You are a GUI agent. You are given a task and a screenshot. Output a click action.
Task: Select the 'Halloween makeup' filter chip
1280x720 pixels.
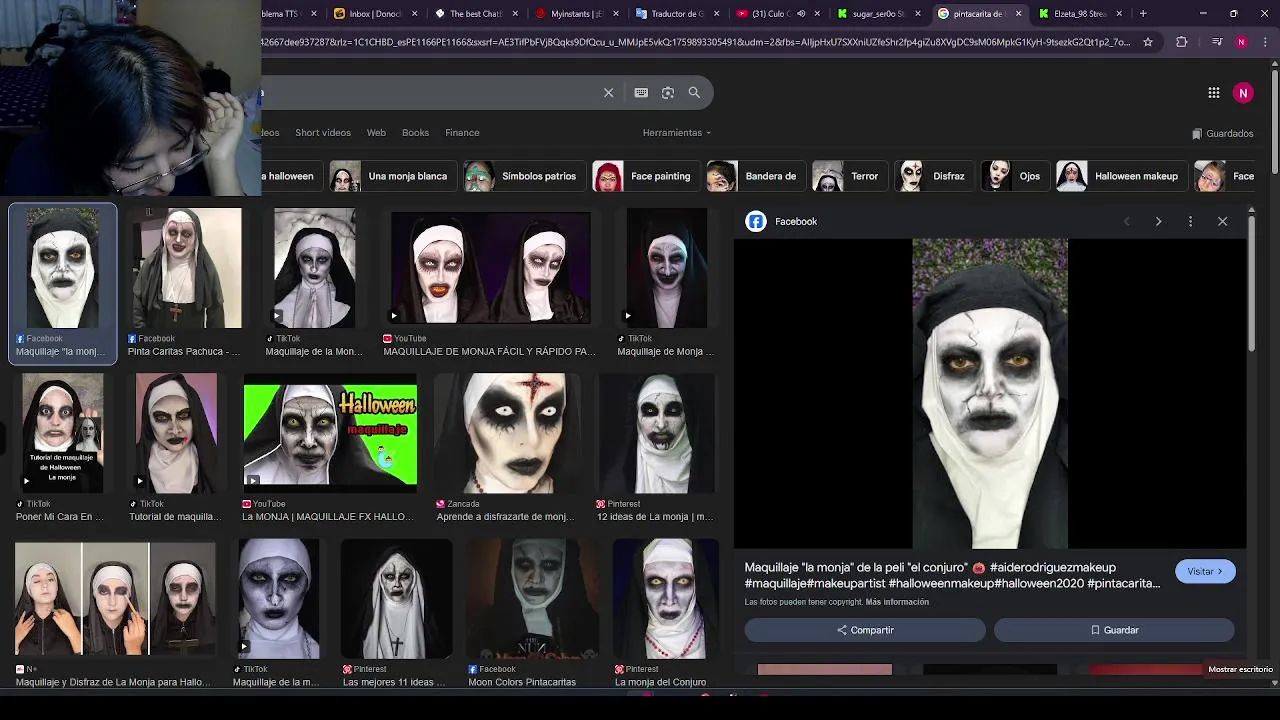click(x=1122, y=176)
